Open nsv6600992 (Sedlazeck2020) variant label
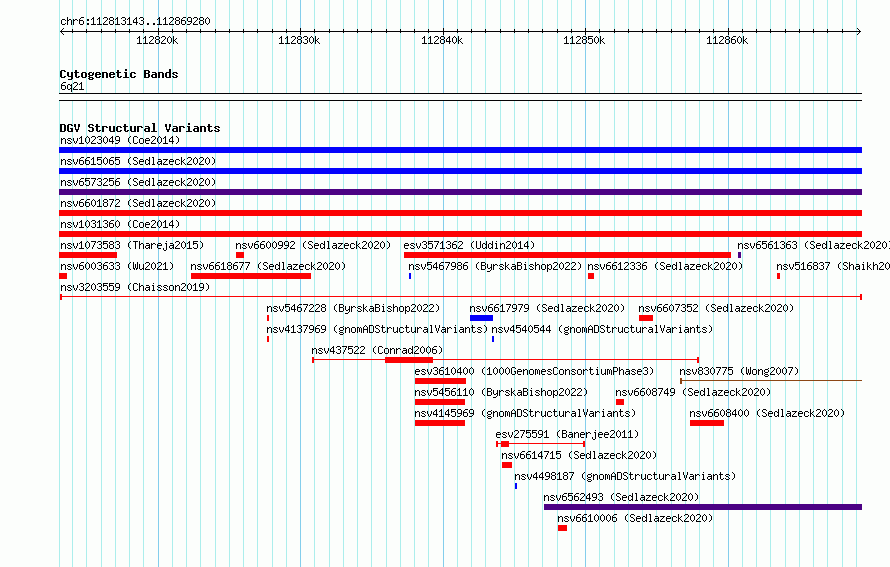The width and height of the screenshot is (890, 567). 313,245
